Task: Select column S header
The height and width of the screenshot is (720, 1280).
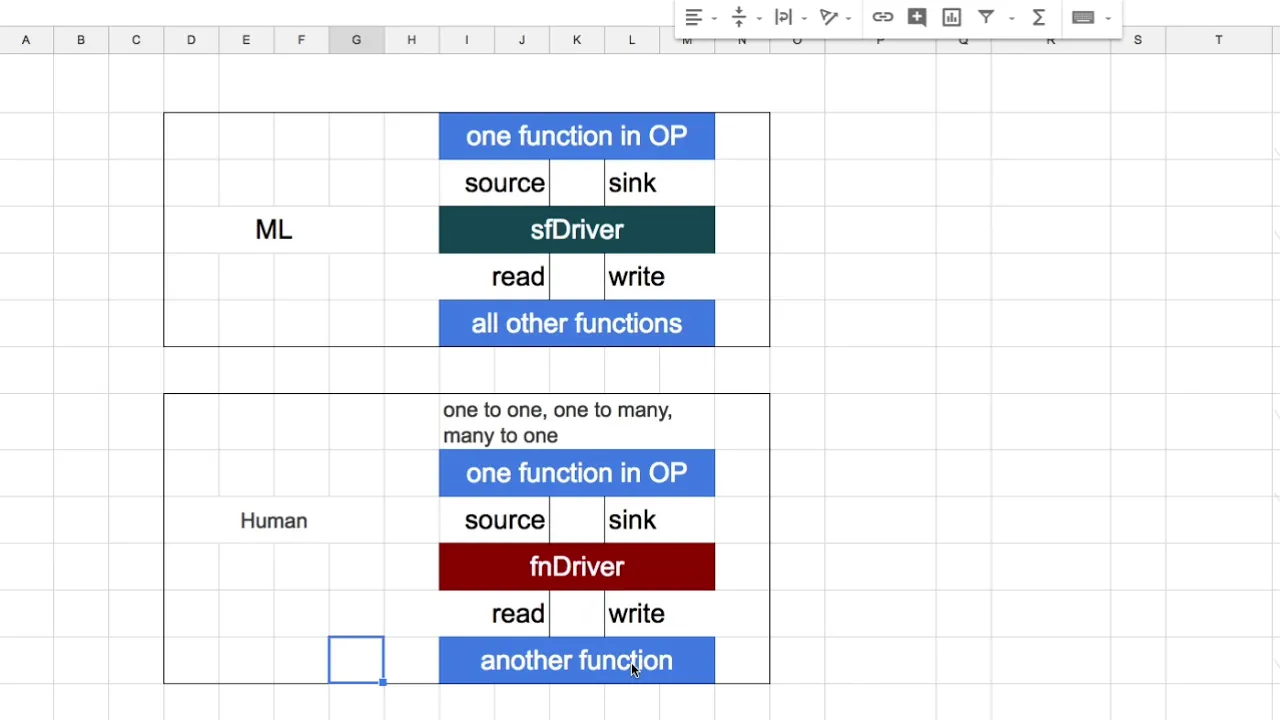Action: [x=1137, y=40]
